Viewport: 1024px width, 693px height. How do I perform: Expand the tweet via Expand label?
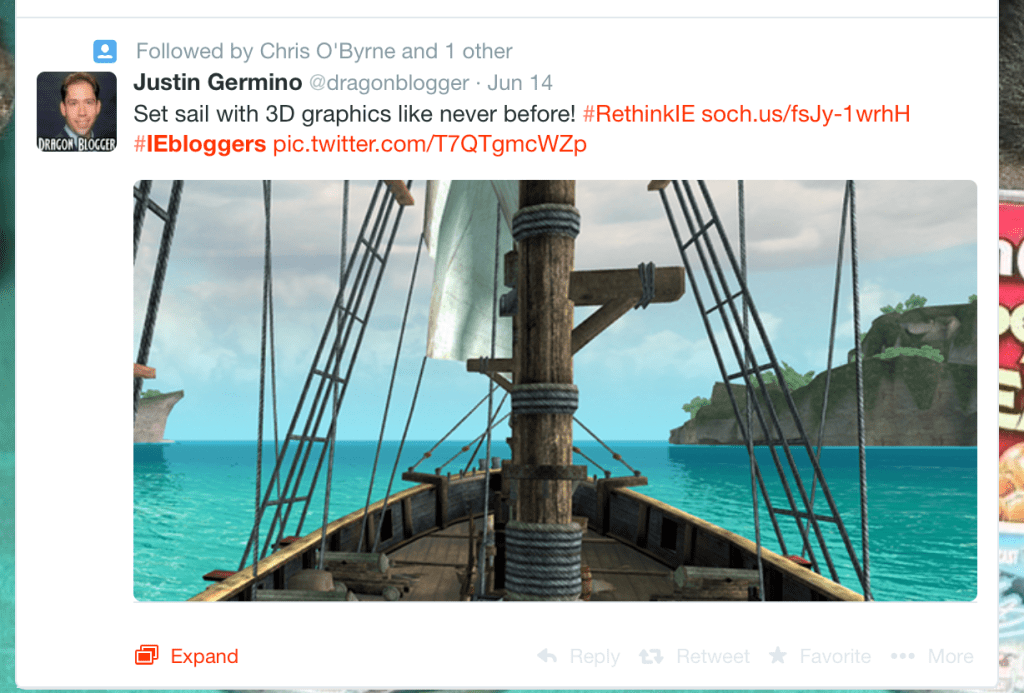coord(204,656)
